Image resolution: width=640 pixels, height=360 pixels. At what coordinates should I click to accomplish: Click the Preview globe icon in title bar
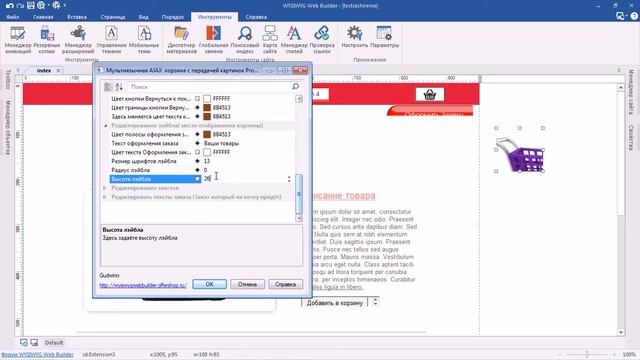(x=41, y=6)
